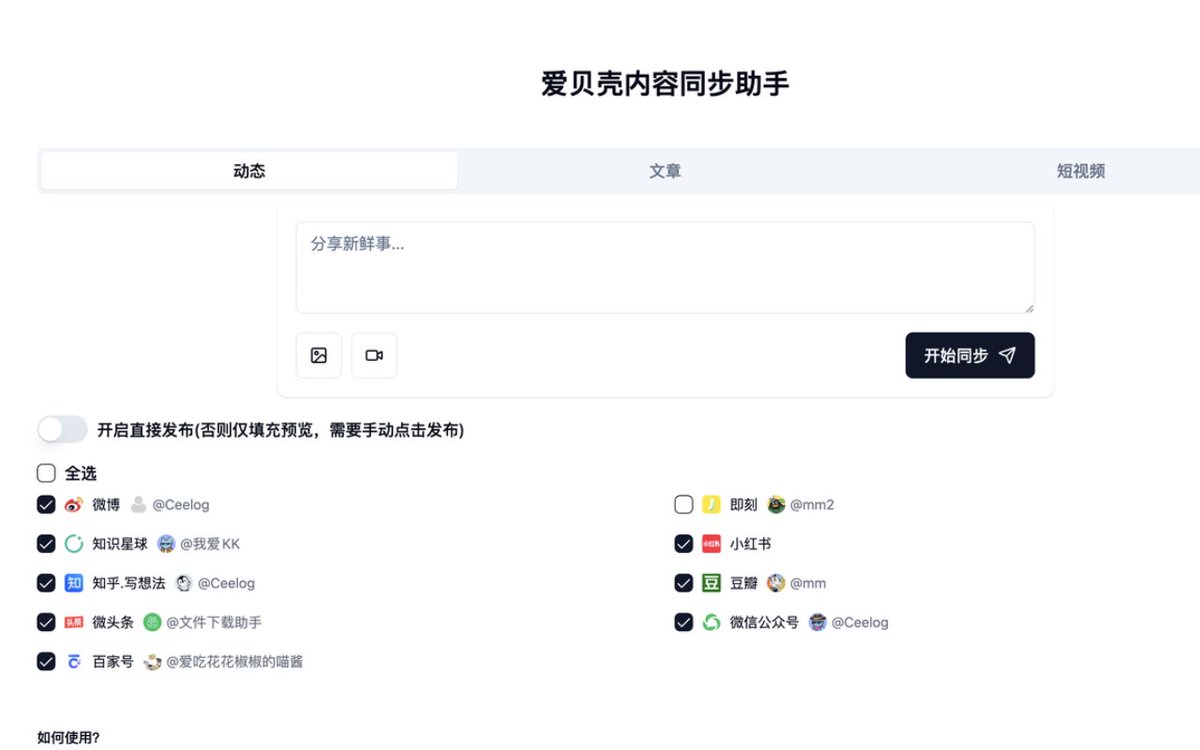Viewport: 1200px width, 750px height.
Task: Click the 知识星球 circle logo
Action: coord(74,544)
